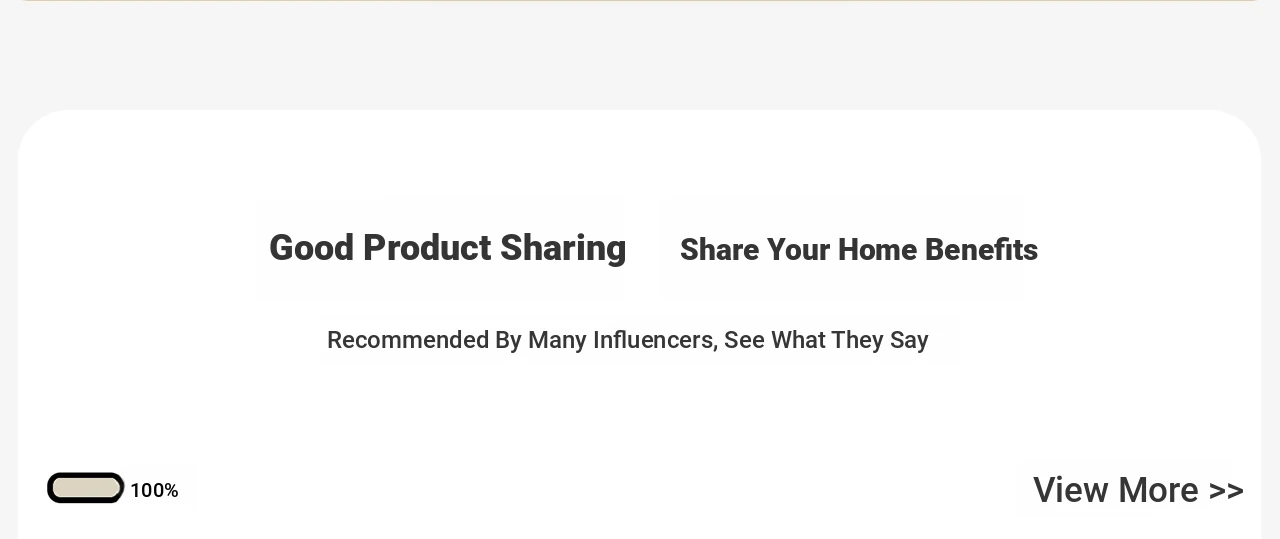This screenshot has height=539, width=1280.
Task: Click the gray background above the white card
Action: coord(640,55)
